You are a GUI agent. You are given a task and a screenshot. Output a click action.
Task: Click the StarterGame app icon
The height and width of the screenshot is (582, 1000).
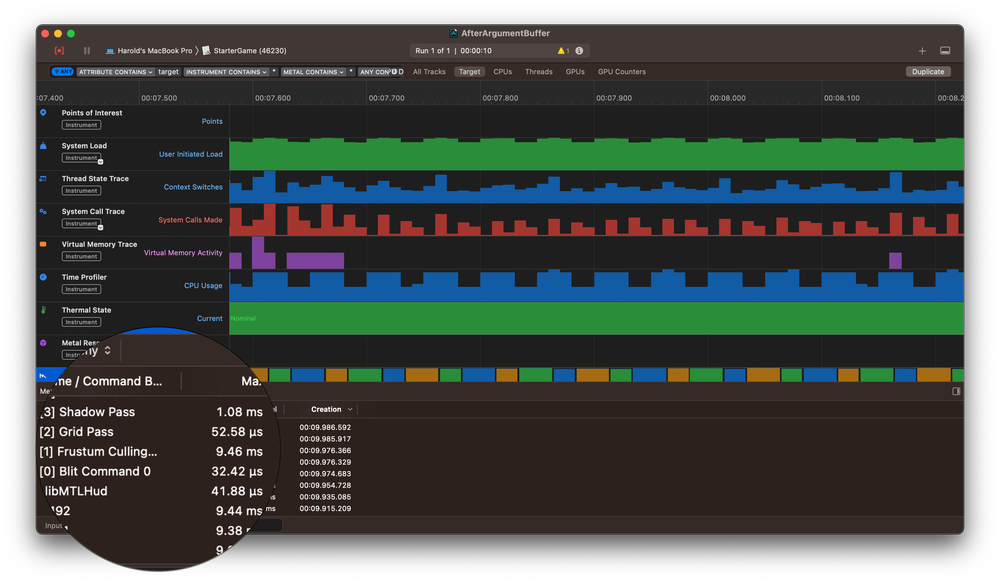pos(207,50)
